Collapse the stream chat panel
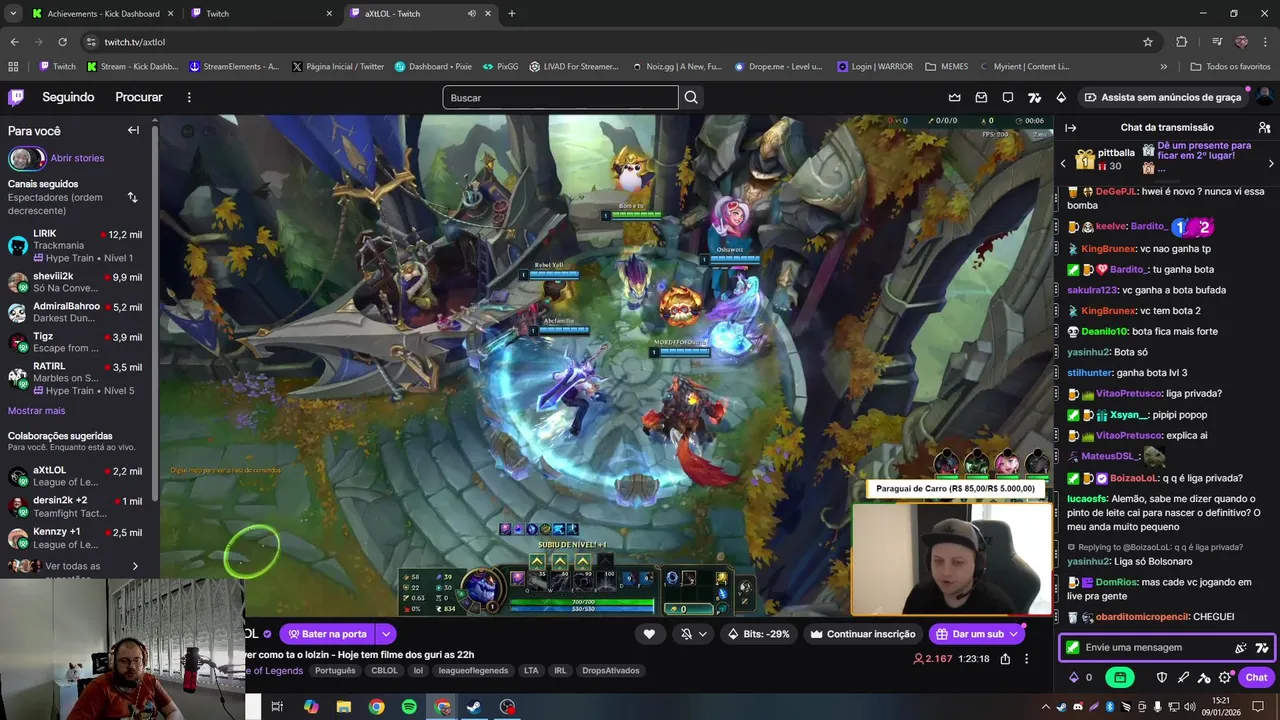 click(x=1070, y=127)
